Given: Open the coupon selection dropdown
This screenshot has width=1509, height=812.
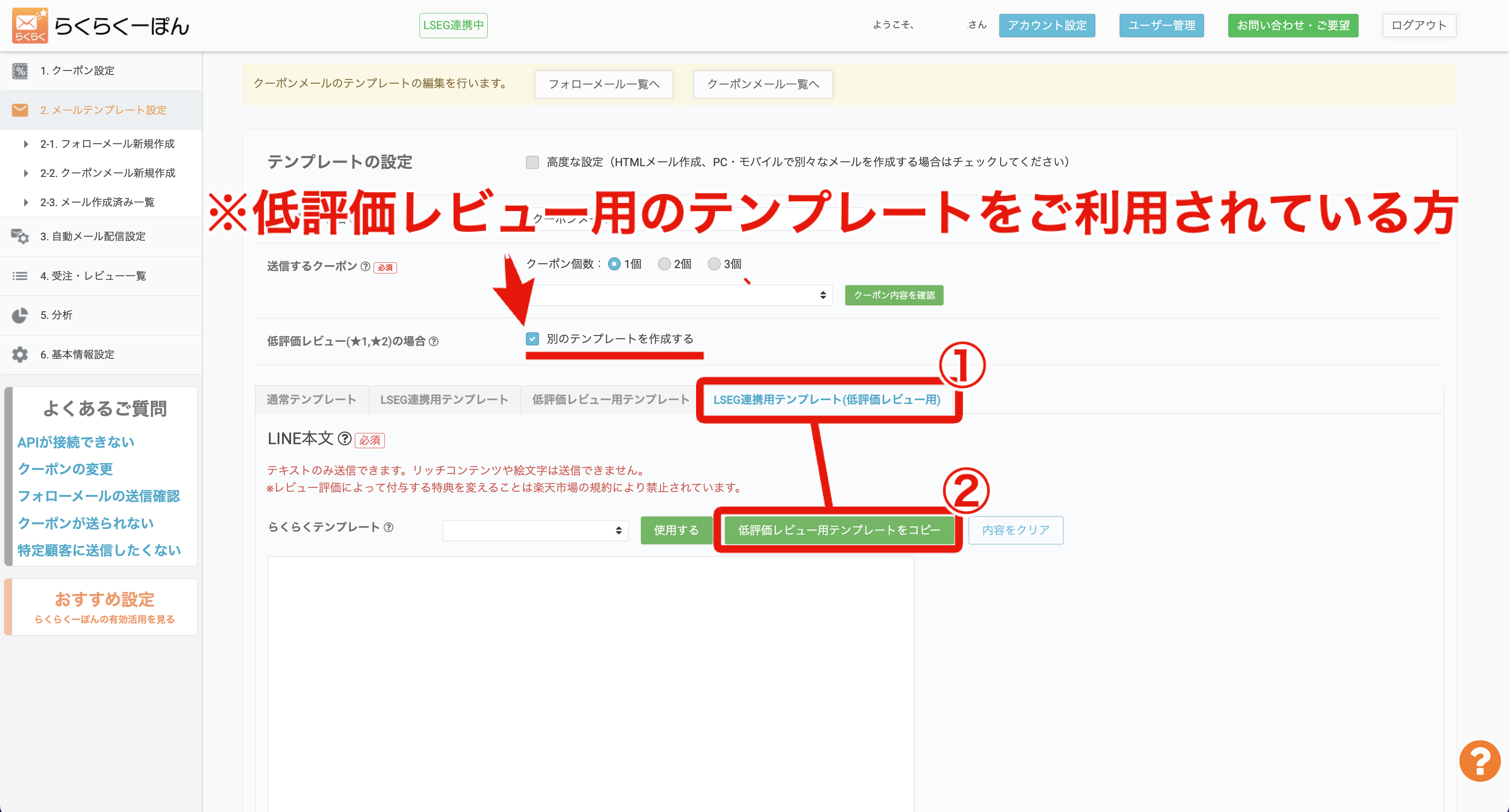Looking at the screenshot, I should (679, 295).
